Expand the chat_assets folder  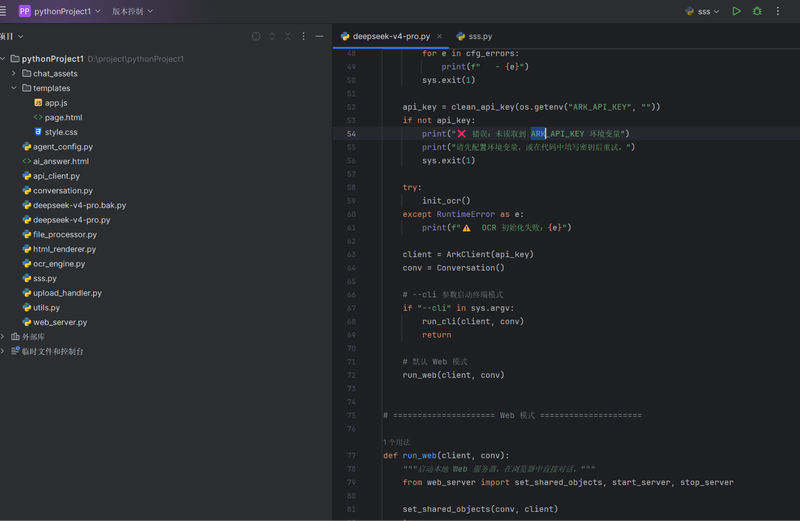(14, 73)
